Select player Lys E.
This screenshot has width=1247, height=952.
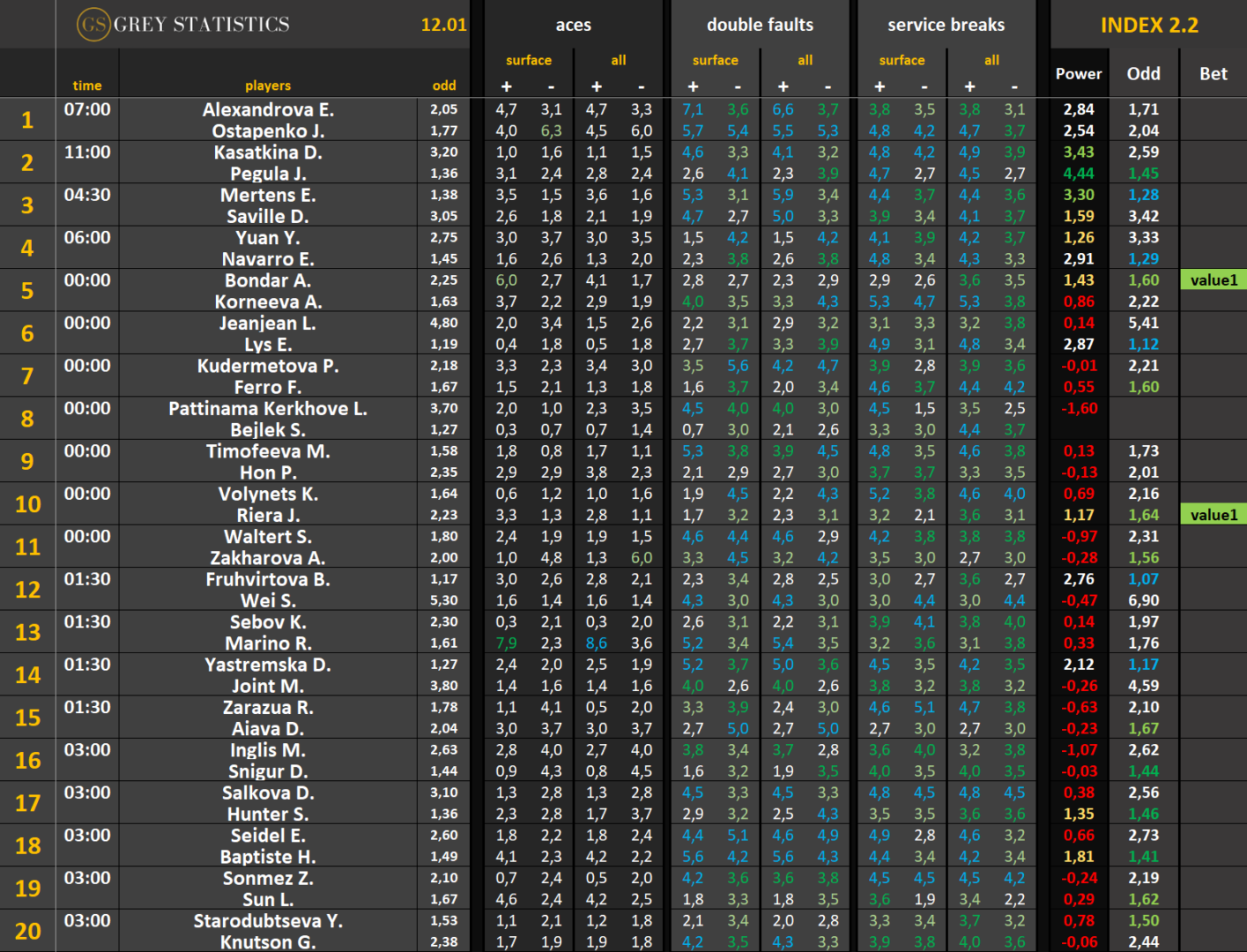click(268, 345)
